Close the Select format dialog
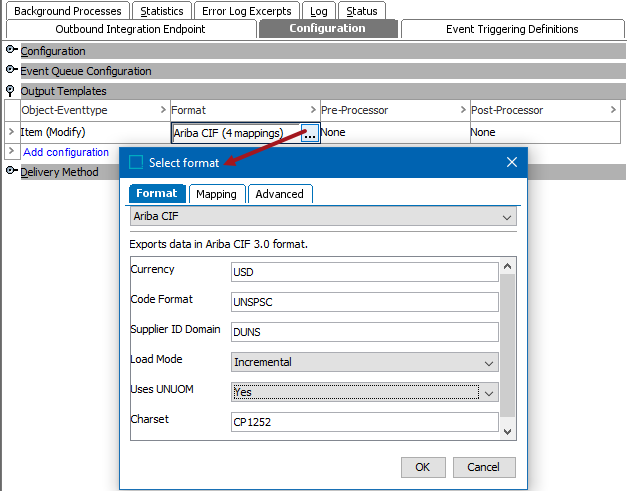Viewport: 627px width, 491px height. click(512, 162)
